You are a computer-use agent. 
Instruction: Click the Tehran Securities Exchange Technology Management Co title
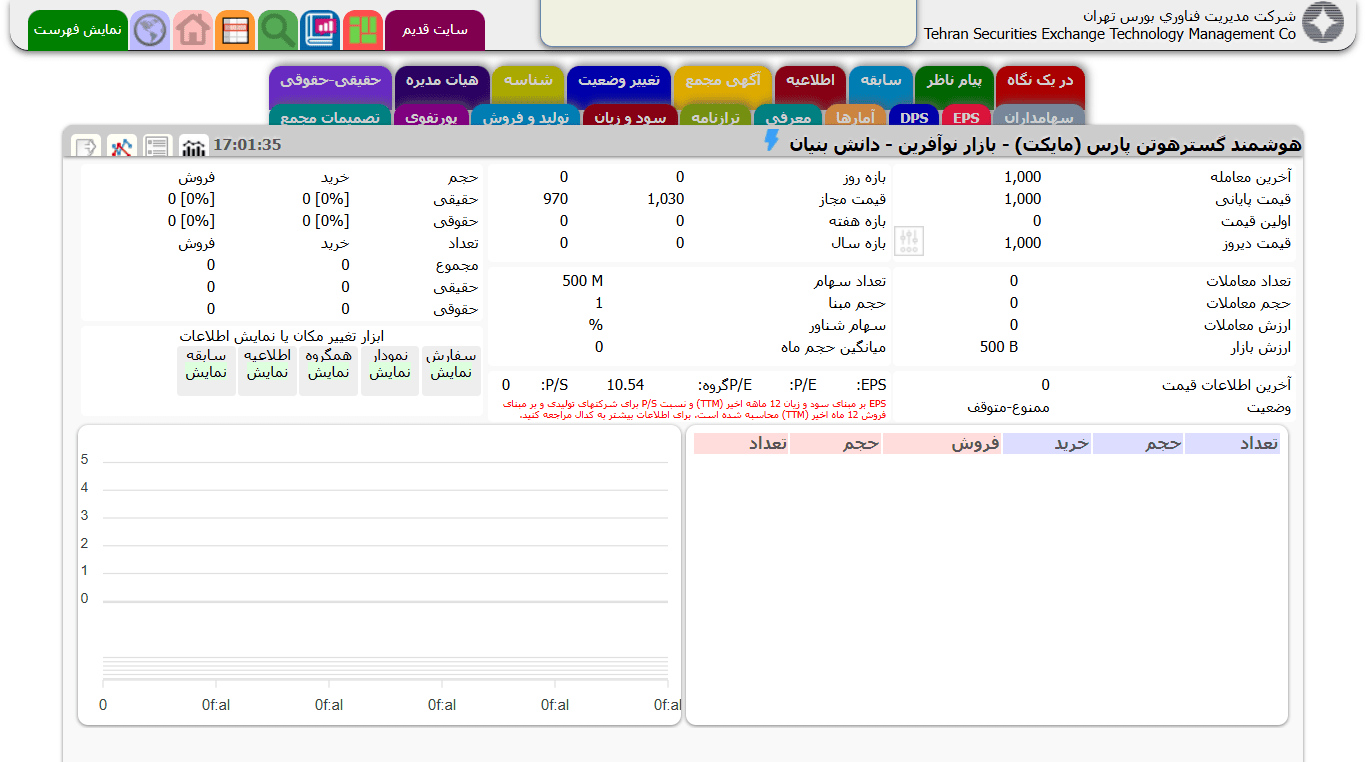tap(1110, 34)
